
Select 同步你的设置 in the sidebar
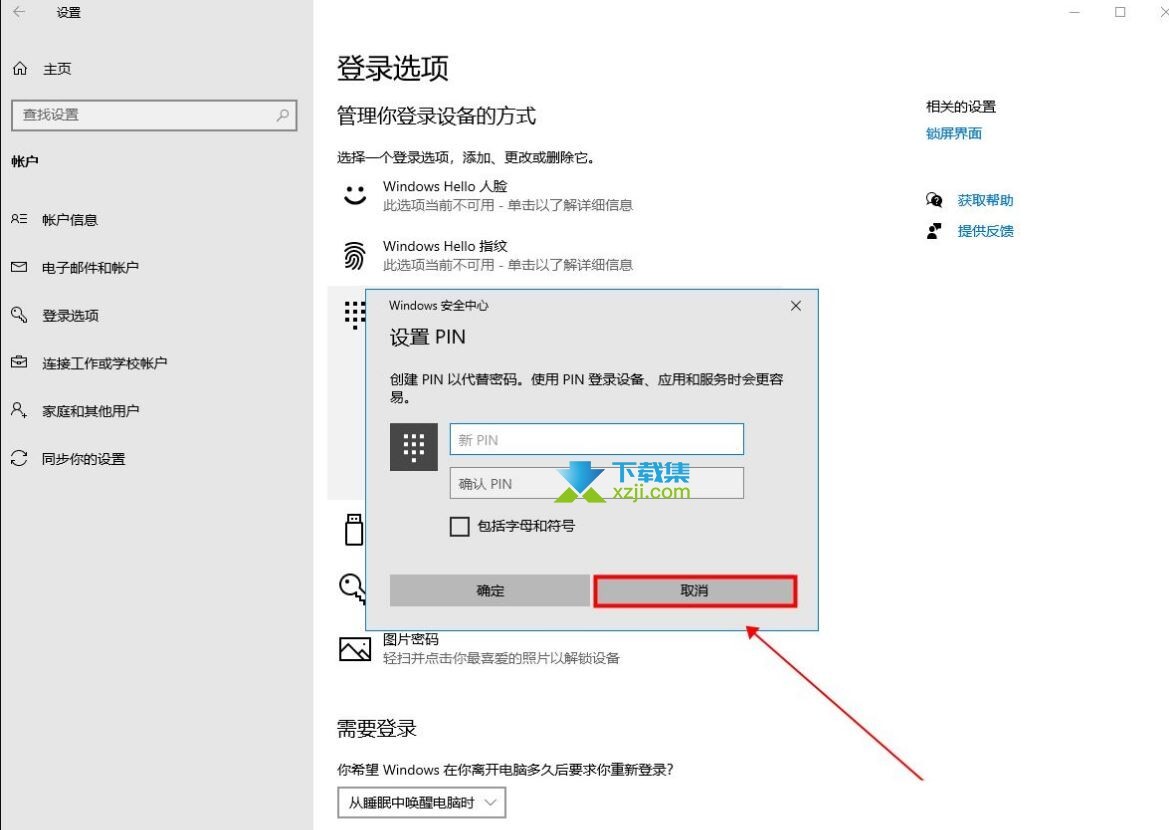point(84,459)
